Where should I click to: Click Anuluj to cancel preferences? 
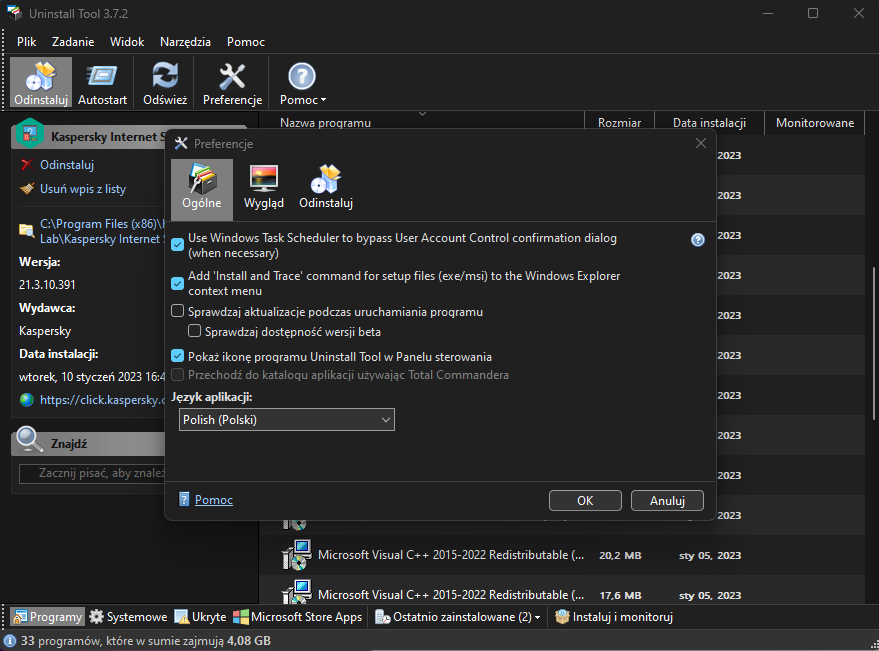(667, 500)
